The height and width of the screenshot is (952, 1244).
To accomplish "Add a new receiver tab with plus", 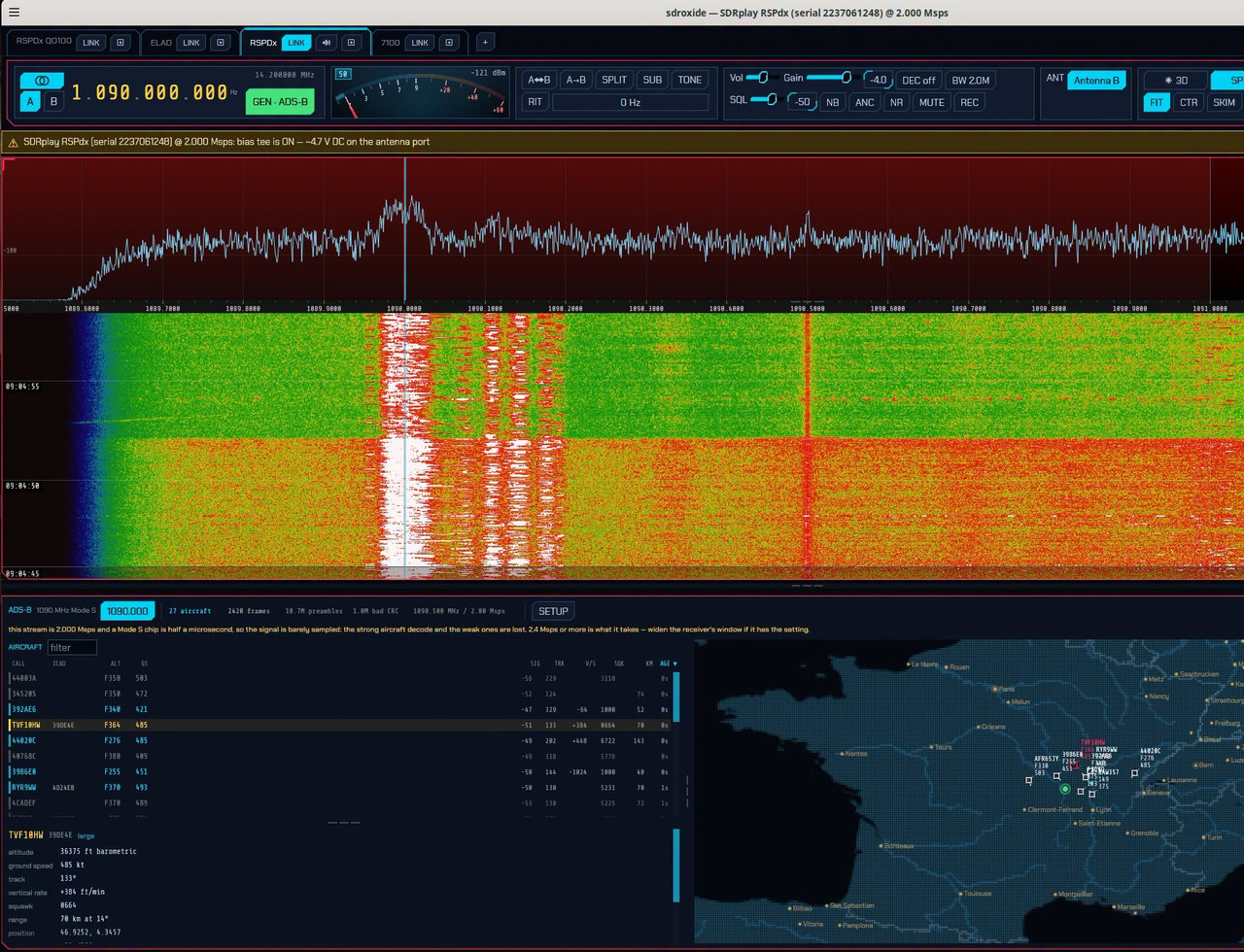I will 485,42.
